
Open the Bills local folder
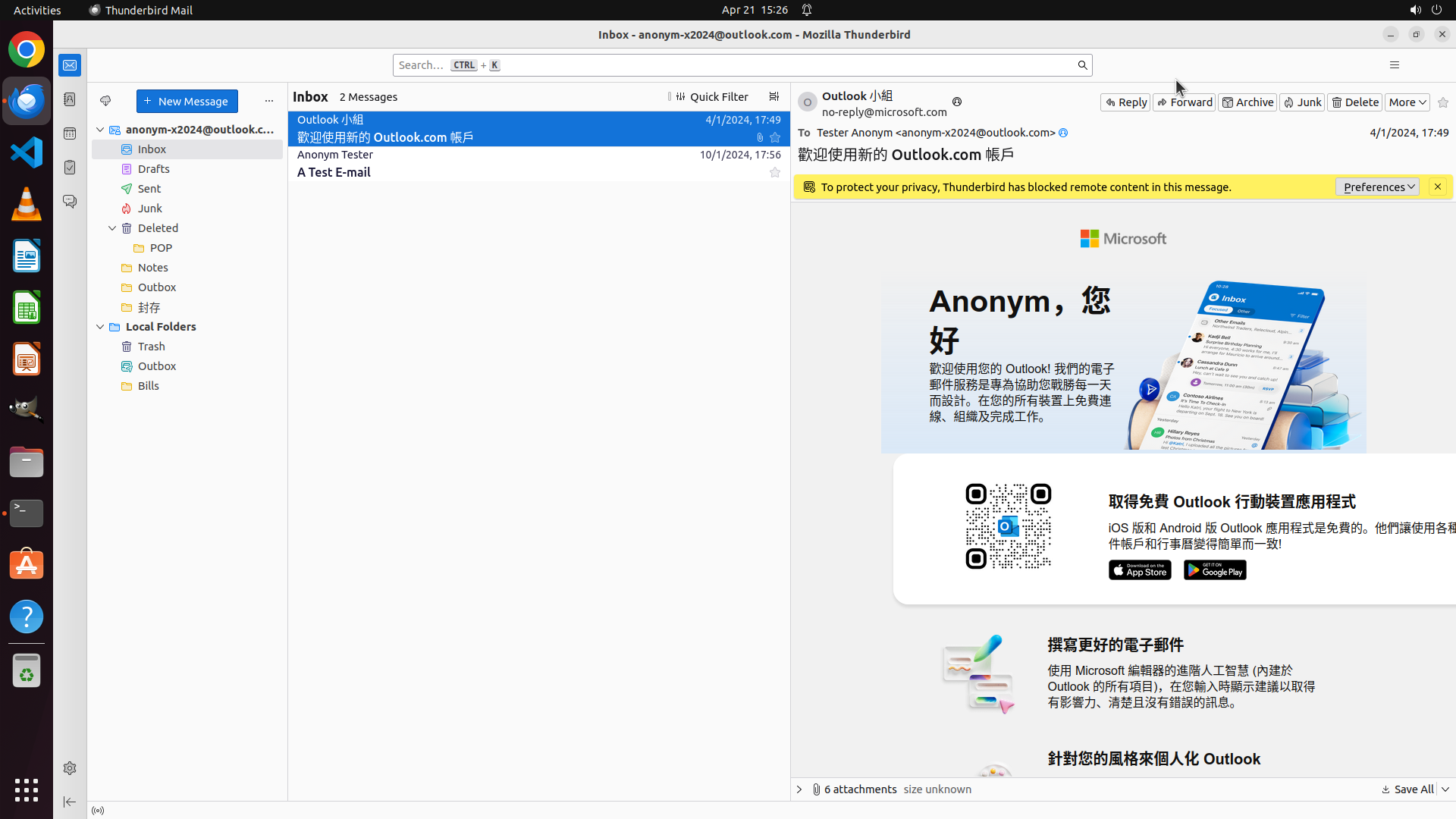point(149,386)
